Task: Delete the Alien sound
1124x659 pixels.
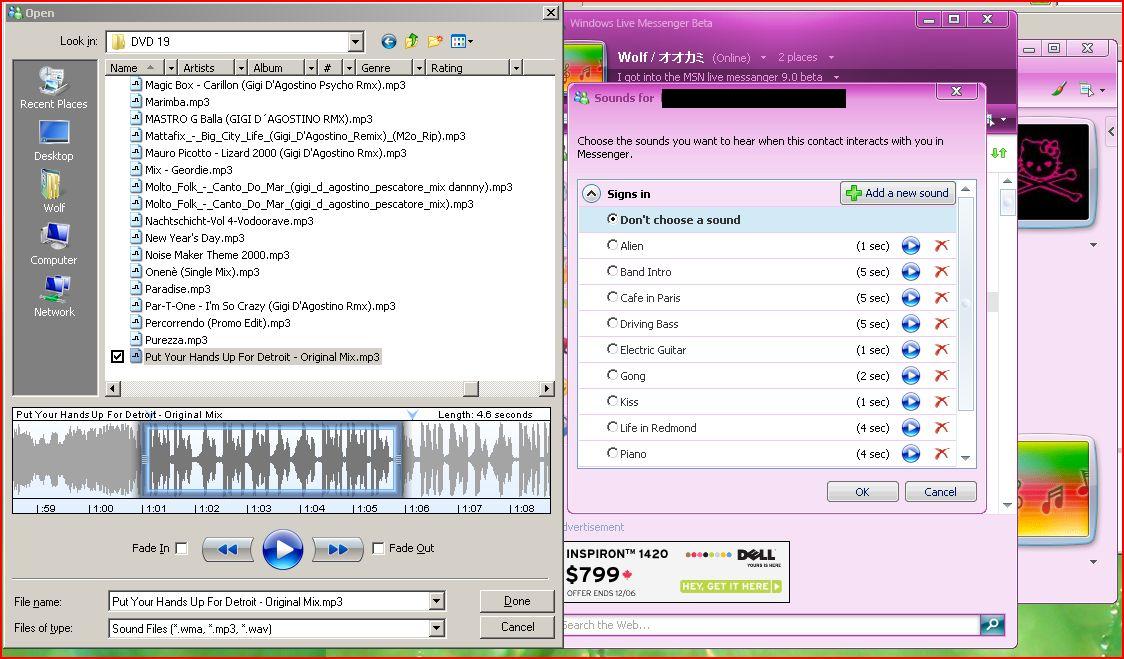Action: coord(941,246)
